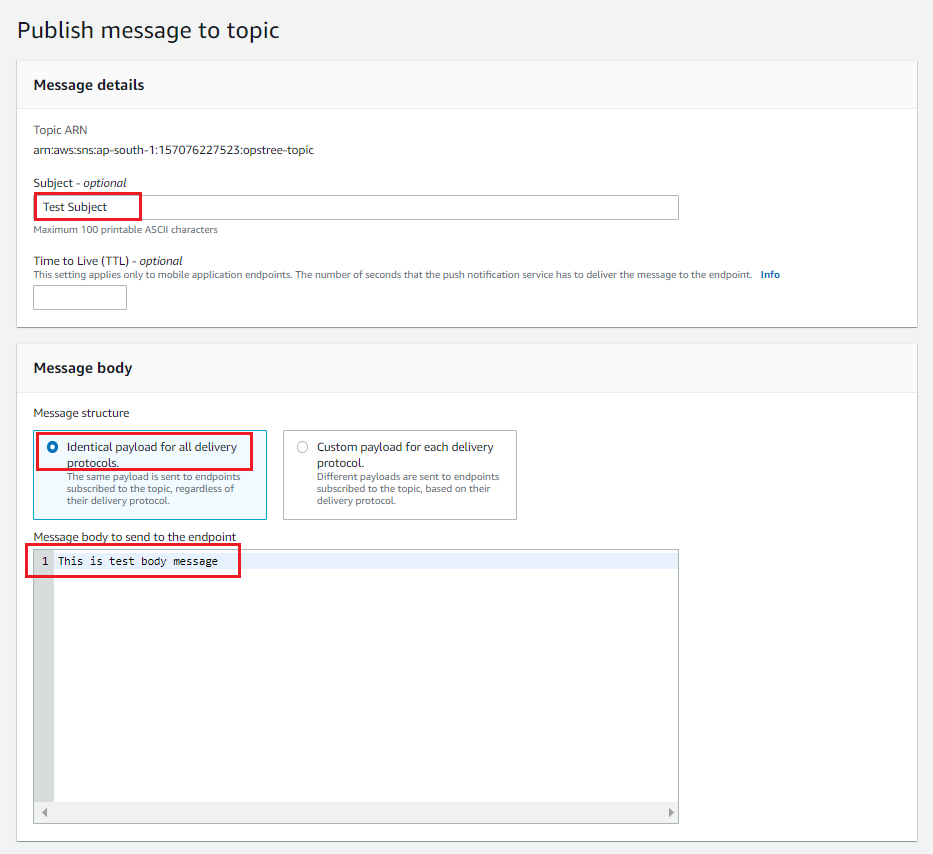Click the 'Time to Live (TTL)' label
This screenshot has width=933, height=854.
(108, 261)
